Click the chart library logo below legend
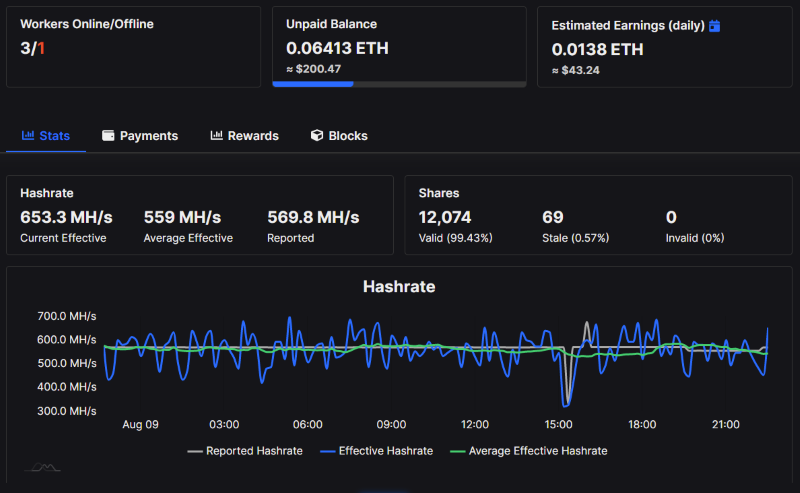 click(43, 467)
